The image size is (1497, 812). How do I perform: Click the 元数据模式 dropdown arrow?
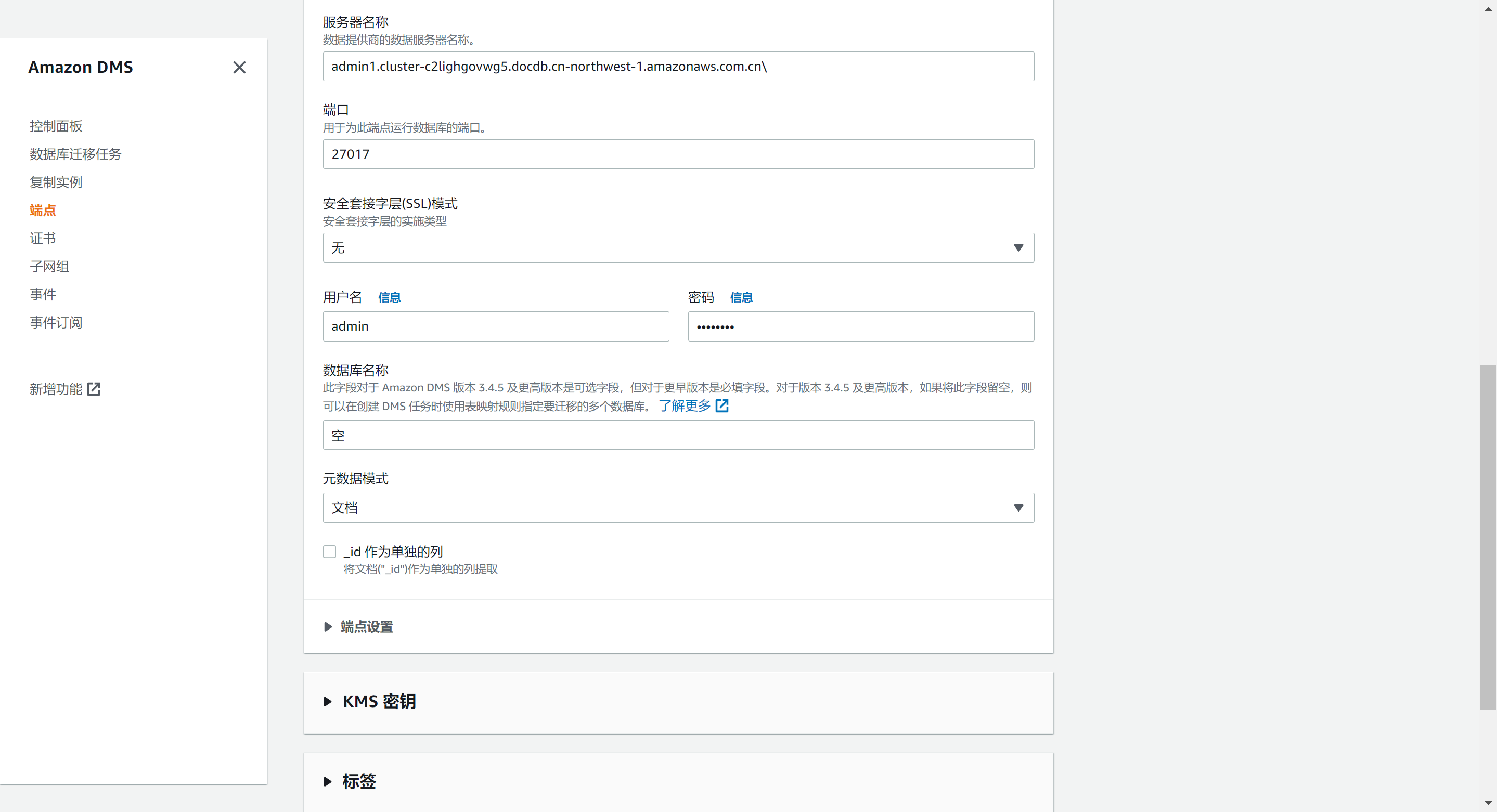[x=1018, y=508]
